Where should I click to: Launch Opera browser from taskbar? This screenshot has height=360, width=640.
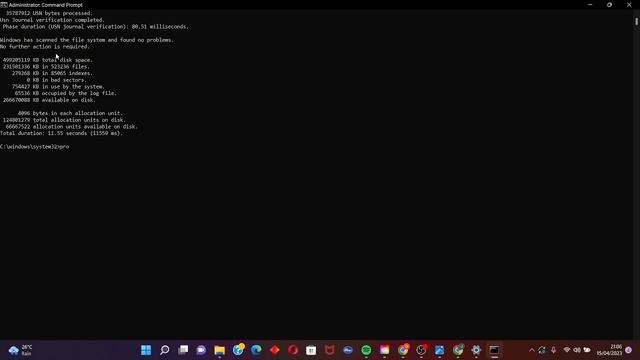tap(293, 350)
